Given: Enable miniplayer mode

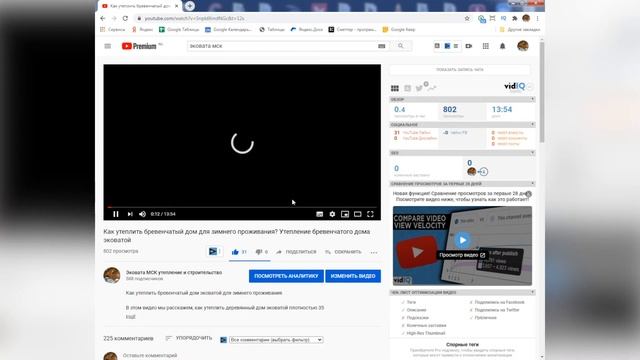Looking at the screenshot, I should click(x=345, y=214).
